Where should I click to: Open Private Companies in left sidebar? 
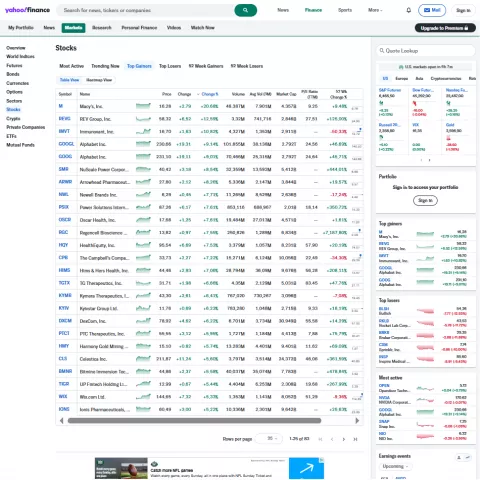click(25, 127)
